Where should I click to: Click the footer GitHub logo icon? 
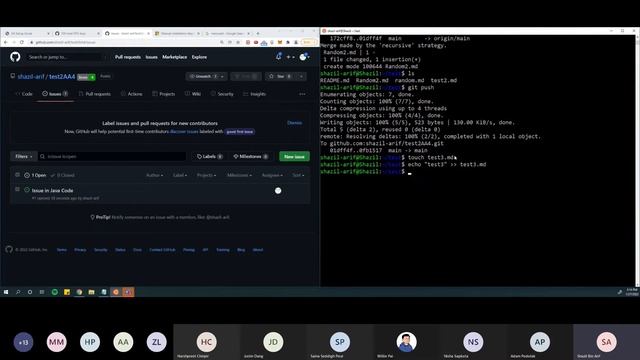coord(9,249)
